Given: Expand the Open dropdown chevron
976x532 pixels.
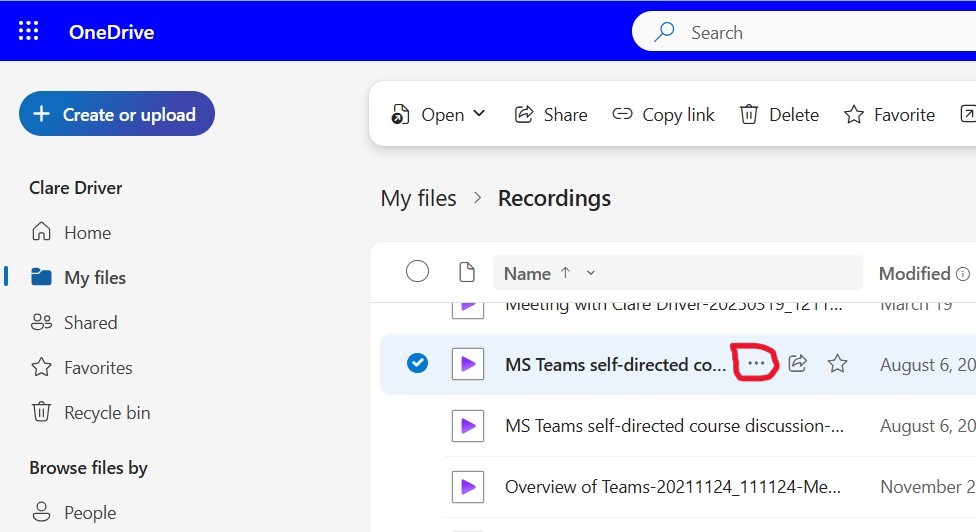Looking at the screenshot, I should tap(479, 114).
